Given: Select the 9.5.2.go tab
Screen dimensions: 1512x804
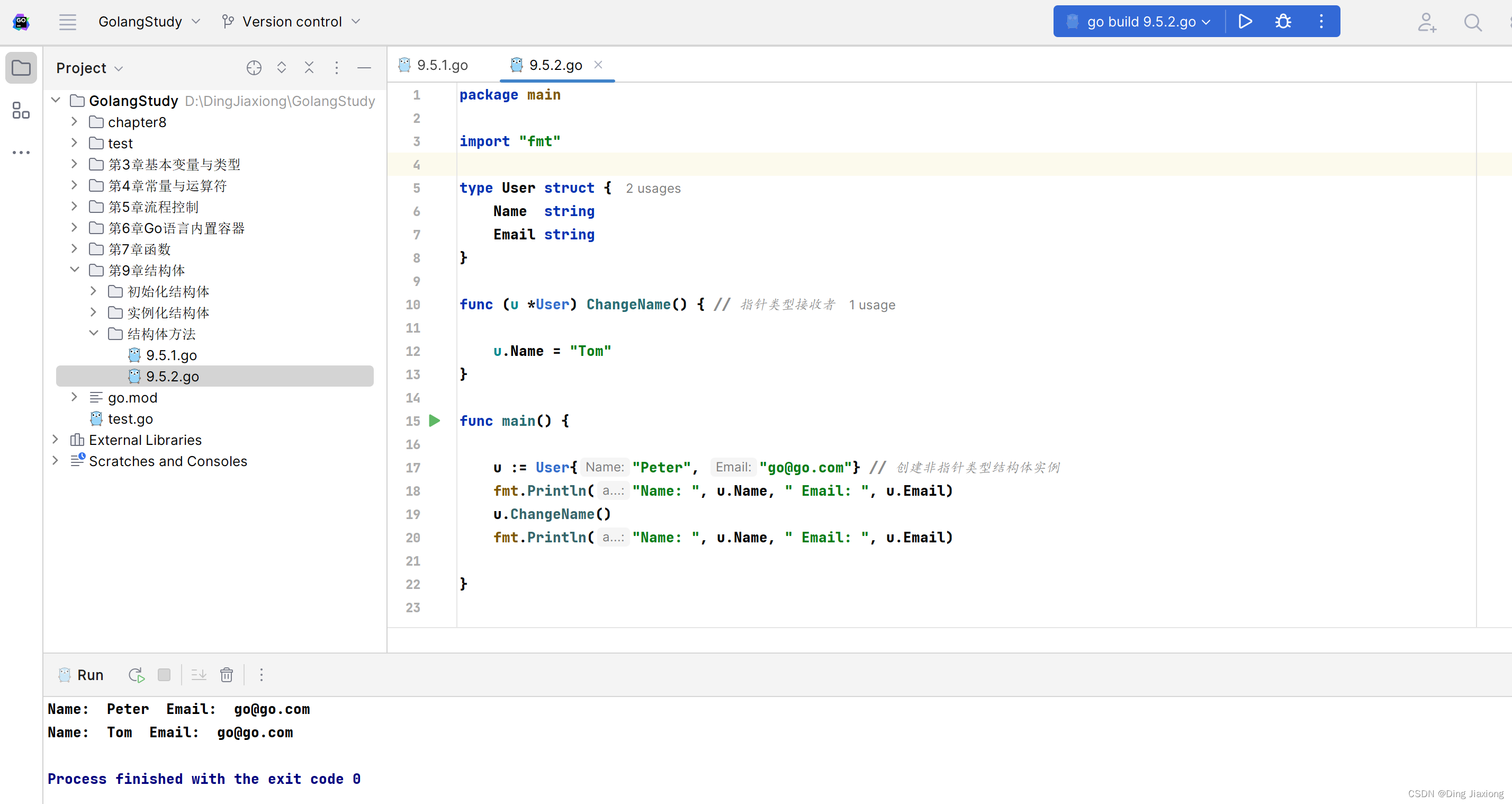Looking at the screenshot, I should click(555, 65).
